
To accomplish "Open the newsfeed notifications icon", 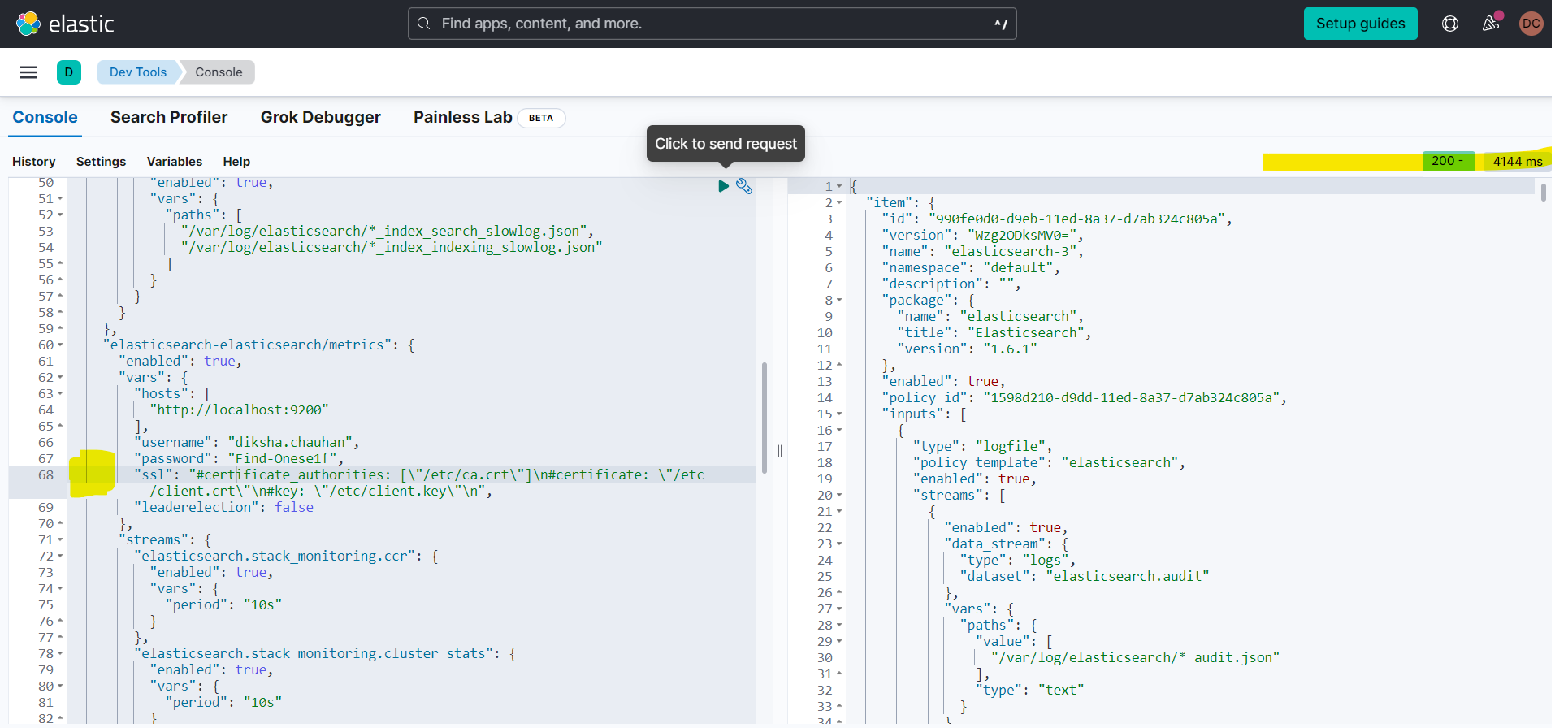I will 1491,24.
